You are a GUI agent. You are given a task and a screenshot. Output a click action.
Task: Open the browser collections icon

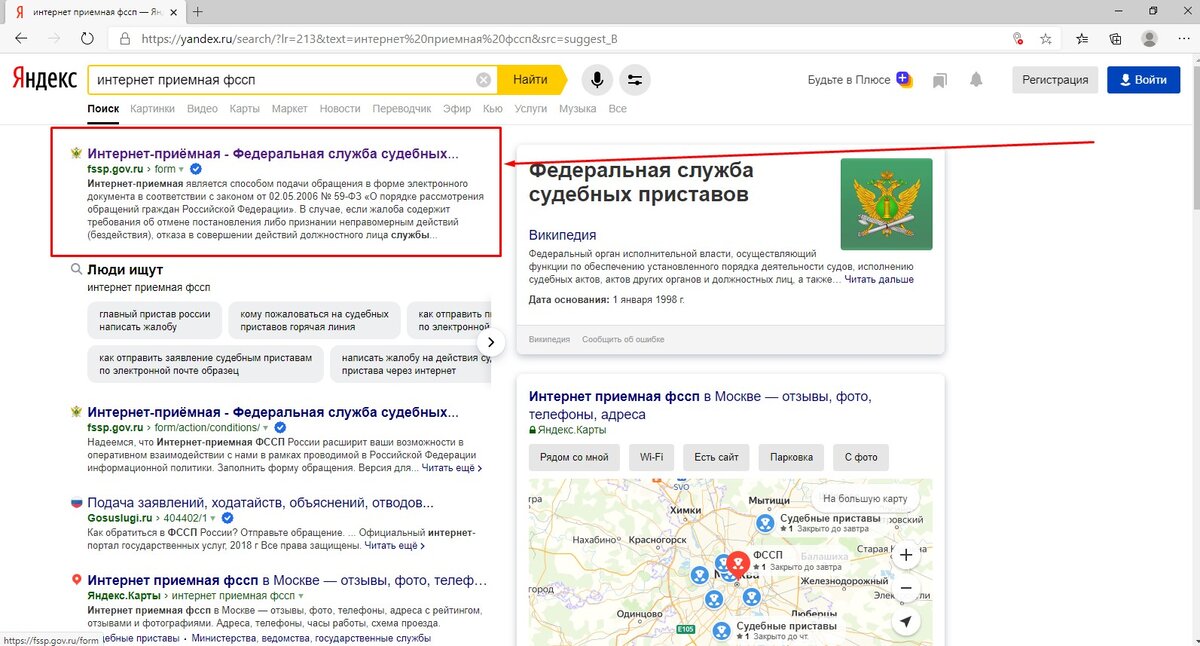1115,39
